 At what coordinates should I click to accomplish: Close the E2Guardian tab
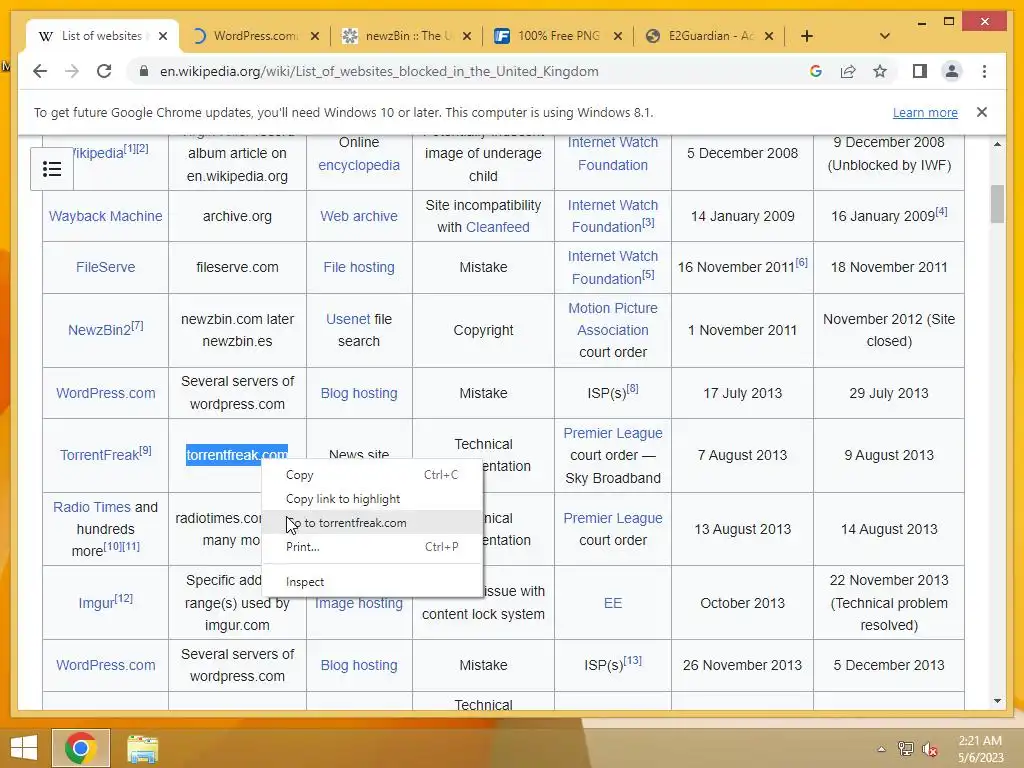[x=769, y=36]
